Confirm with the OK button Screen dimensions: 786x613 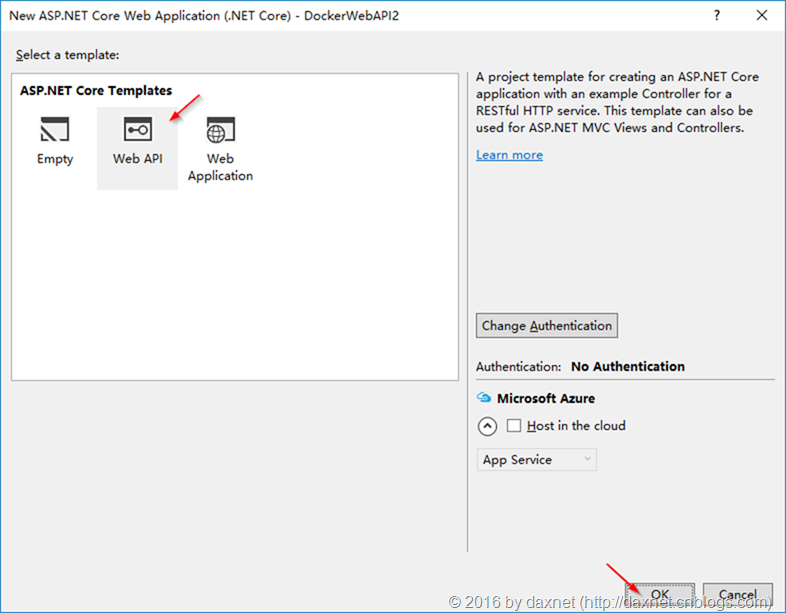660,595
